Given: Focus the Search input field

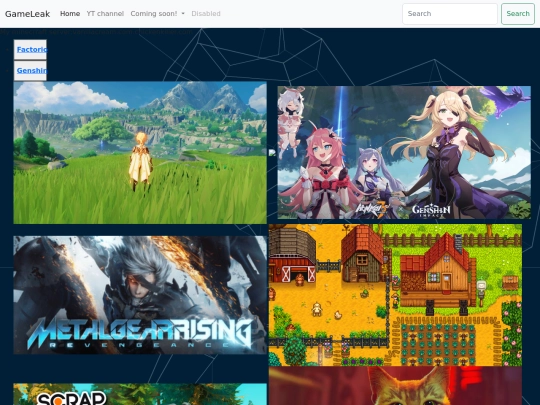Looking at the screenshot, I should tap(450, 14).
